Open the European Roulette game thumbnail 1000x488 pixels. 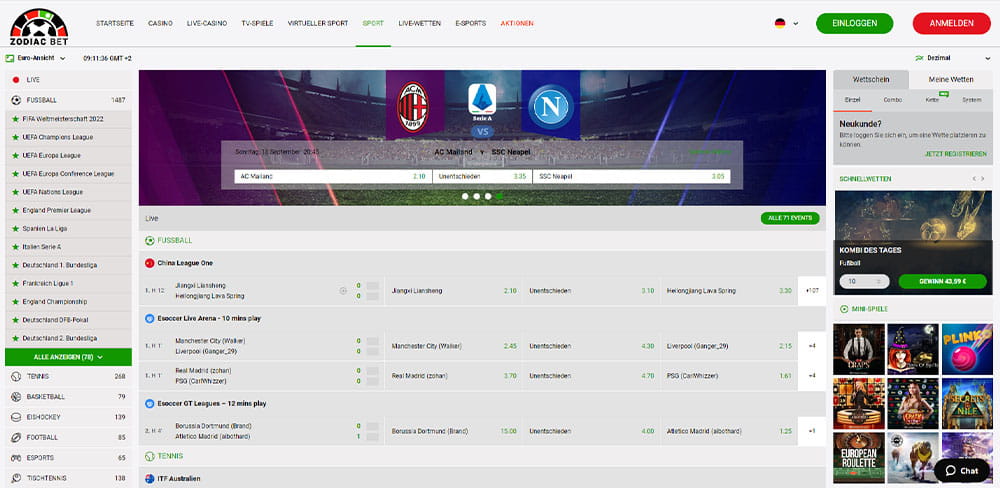[858, 457]
